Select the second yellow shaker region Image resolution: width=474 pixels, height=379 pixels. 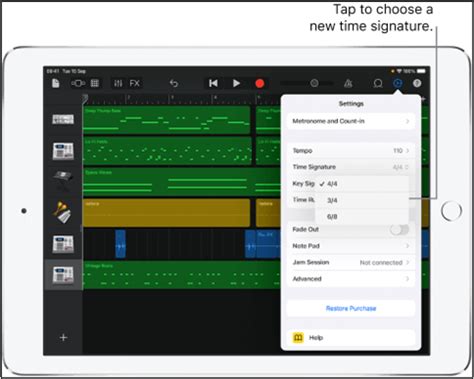[268, 213]
